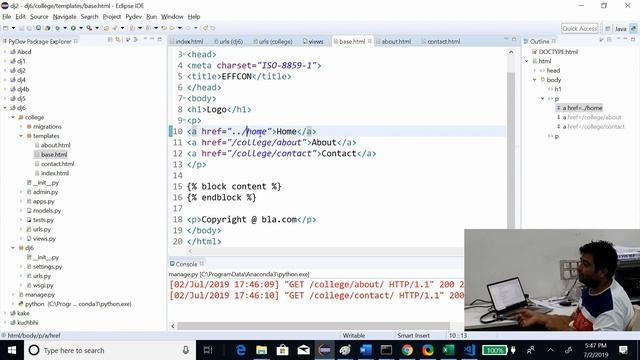Open Excel from the taskbar

448,350
